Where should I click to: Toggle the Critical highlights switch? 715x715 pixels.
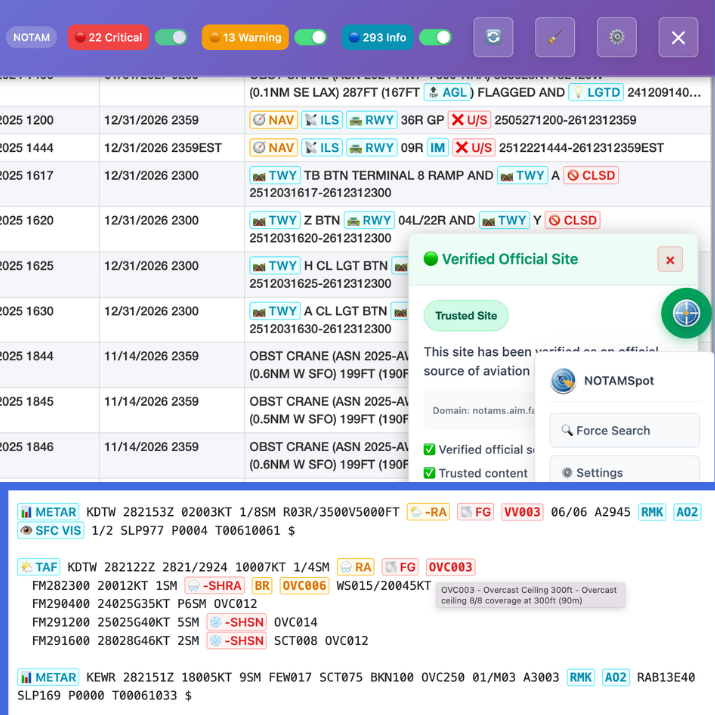pos(171,37)
